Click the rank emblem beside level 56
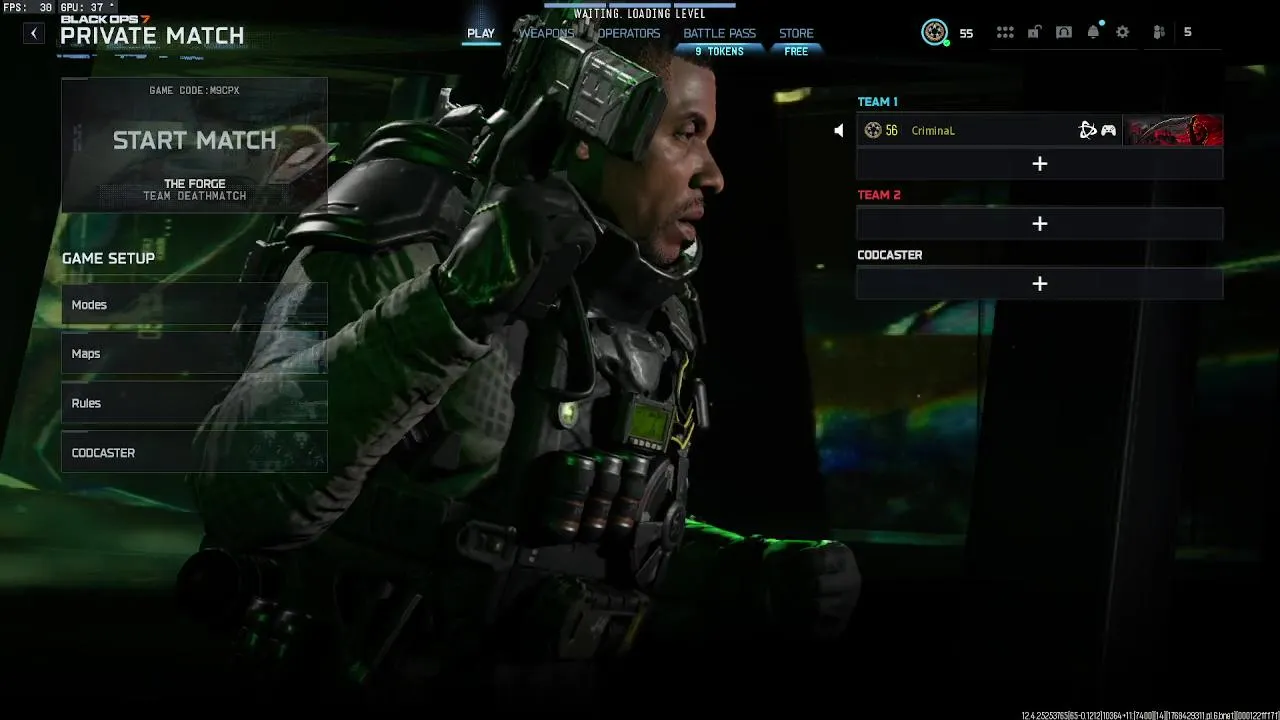Viewport: 1280px width, 720px height. point(873,130)
